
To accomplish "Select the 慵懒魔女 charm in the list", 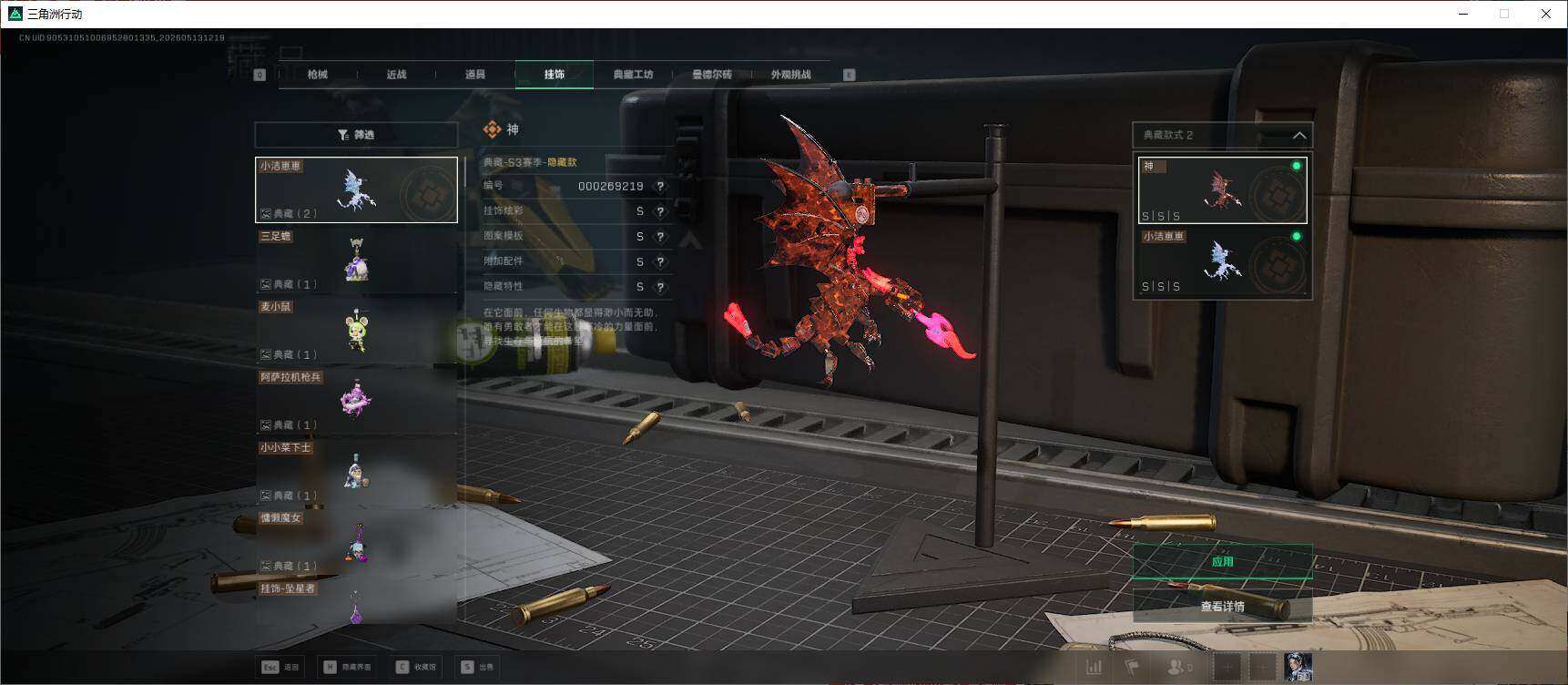I will tap(356, 541).
